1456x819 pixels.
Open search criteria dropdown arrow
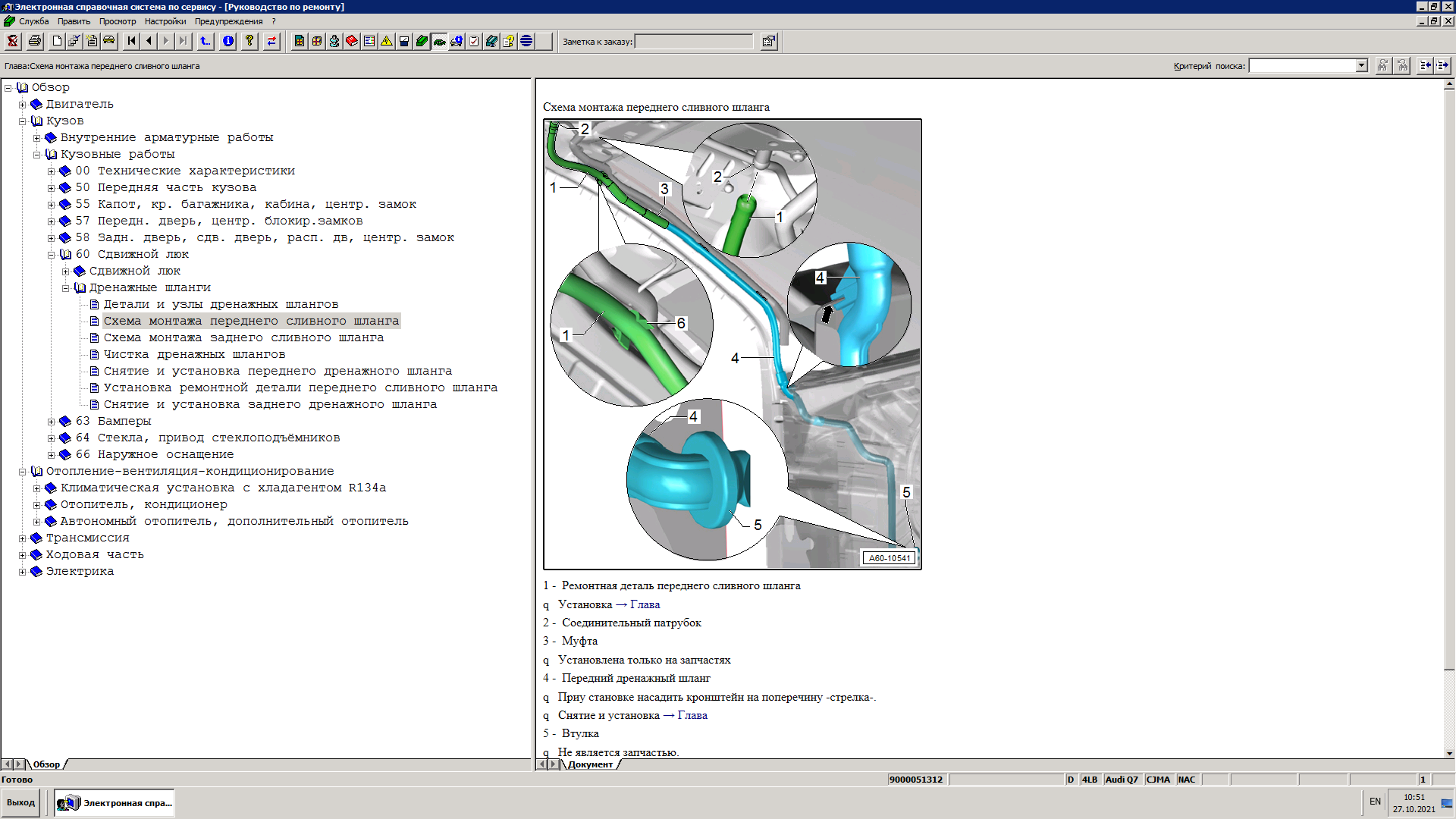pyautogui.click(x=1361, y=66)
